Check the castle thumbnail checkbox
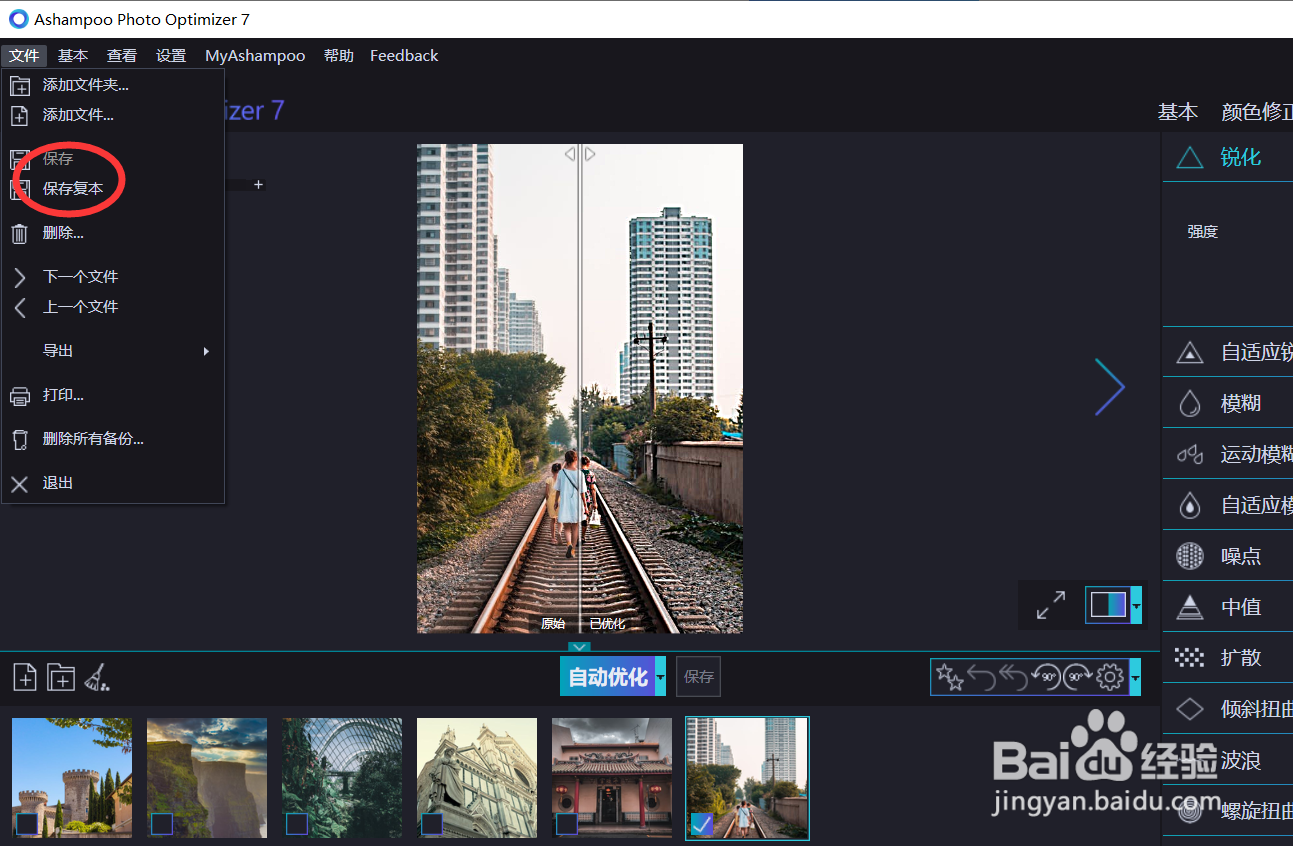The image size is (1293, 846). pos(27,824)
